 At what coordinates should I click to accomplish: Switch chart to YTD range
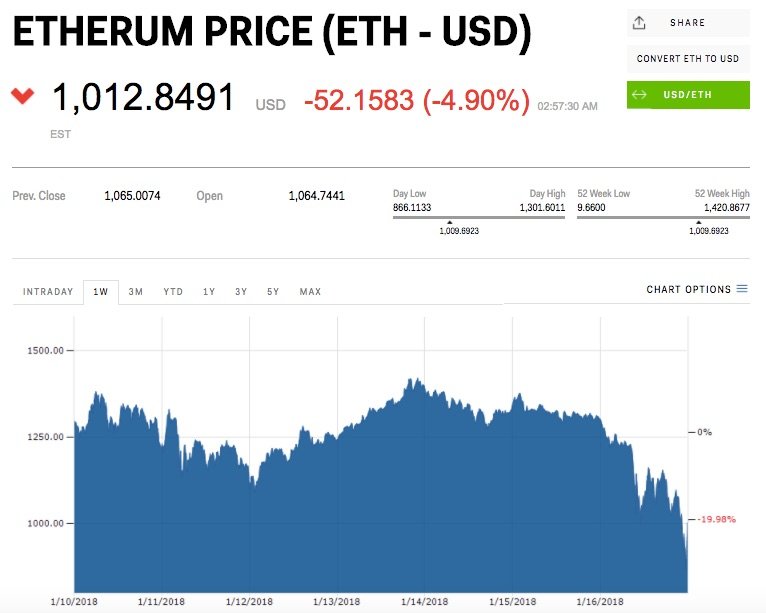click(173, 292)
